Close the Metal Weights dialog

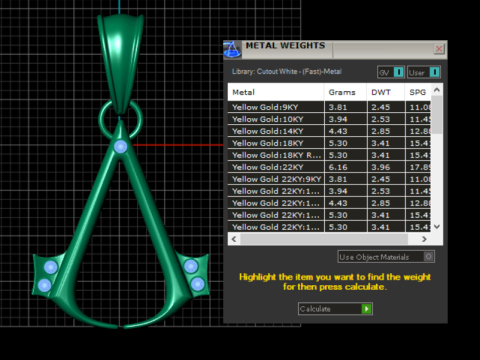(x=439, y=49)
